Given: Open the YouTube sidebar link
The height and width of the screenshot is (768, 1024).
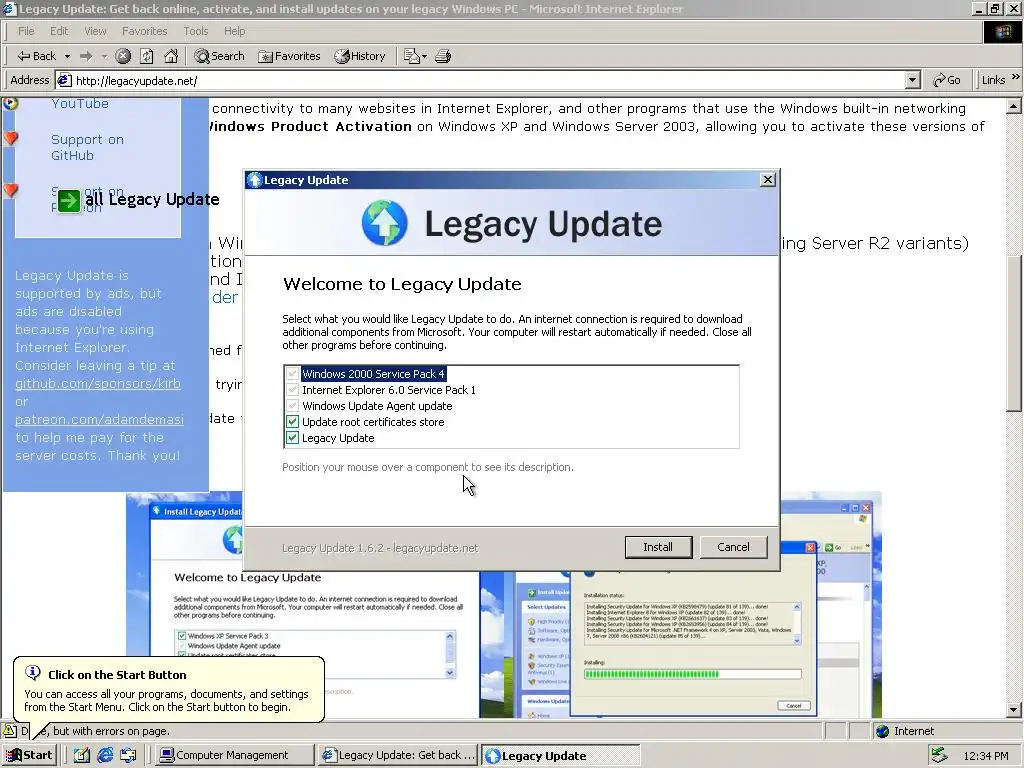Looking at the screenshot, I should coord(80,103).
